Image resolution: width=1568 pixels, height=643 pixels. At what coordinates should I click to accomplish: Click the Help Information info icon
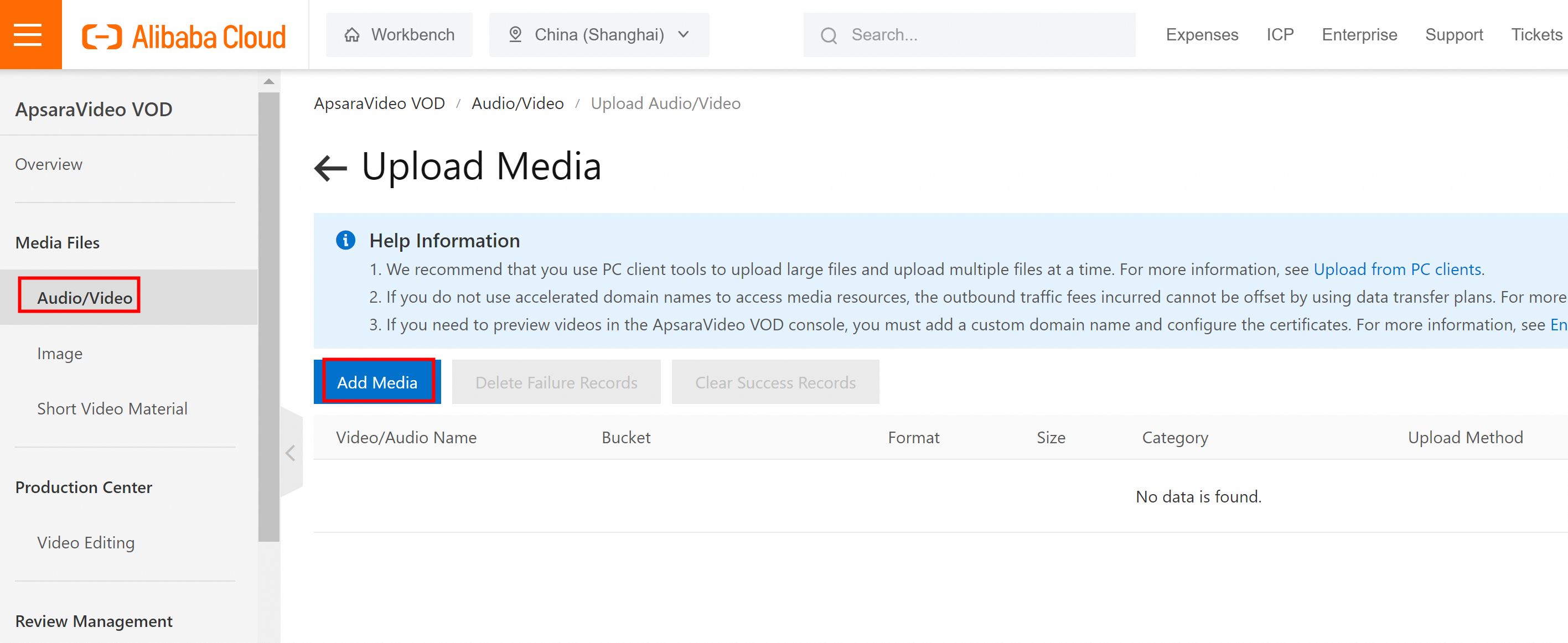pyautogui.click(x=345, y=240)
